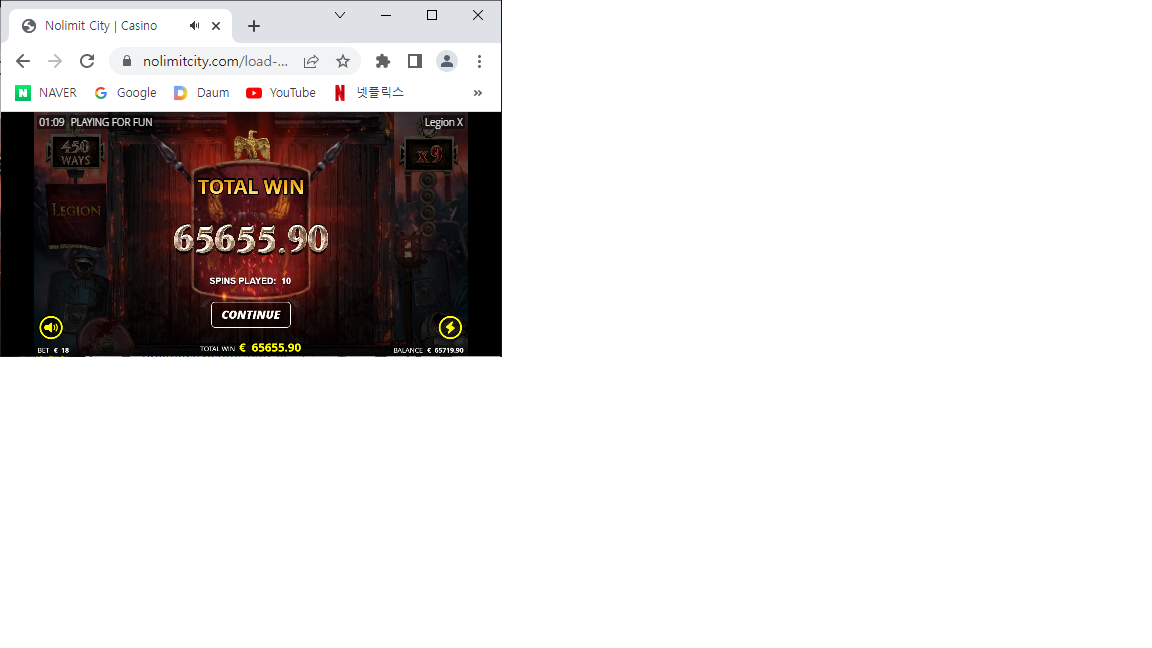Open the Chrome three-dot menu
This screenshot has width=1152, height=648.
(479, 61)
